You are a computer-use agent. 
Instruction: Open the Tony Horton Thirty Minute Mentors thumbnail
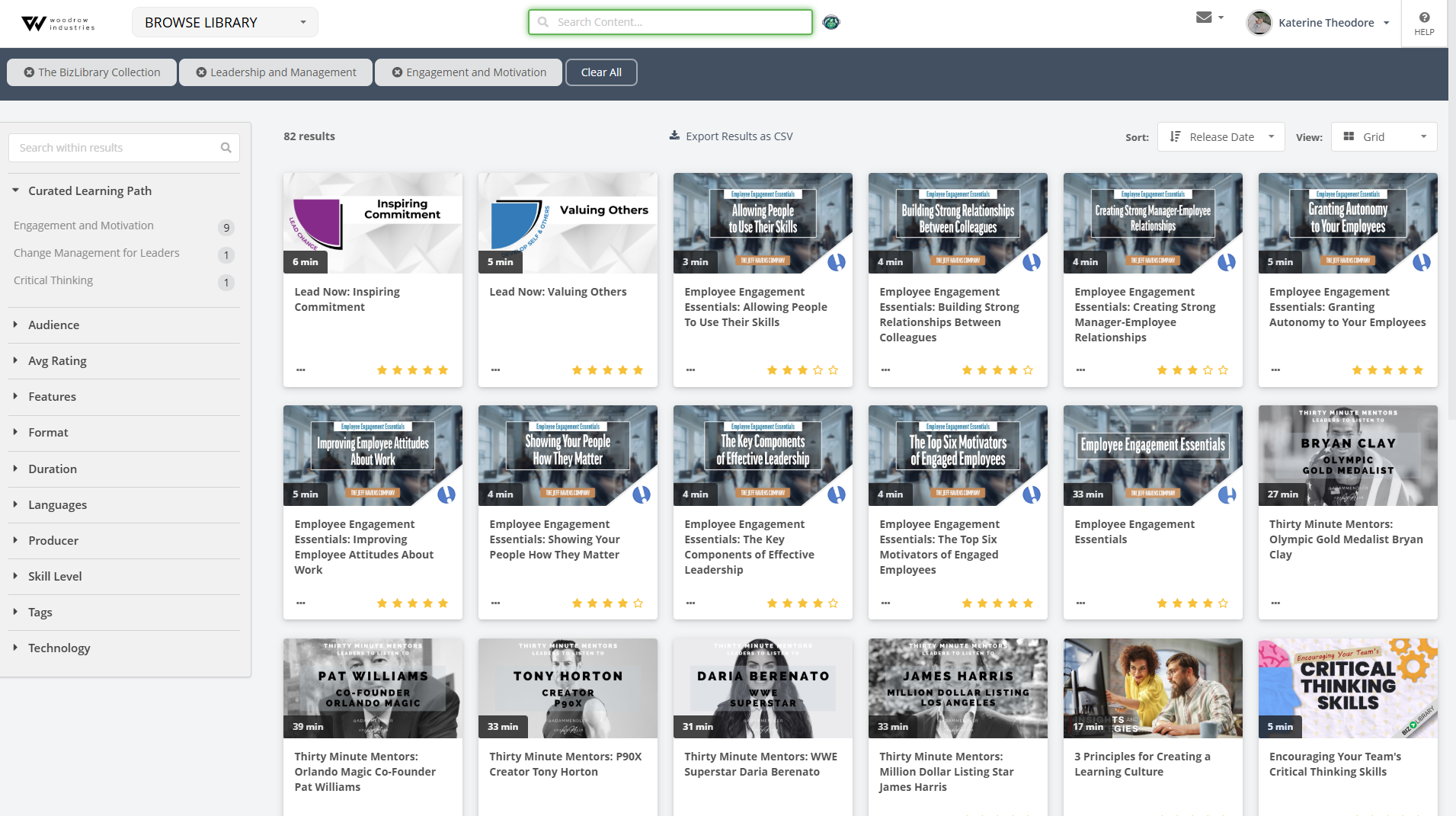567,687
